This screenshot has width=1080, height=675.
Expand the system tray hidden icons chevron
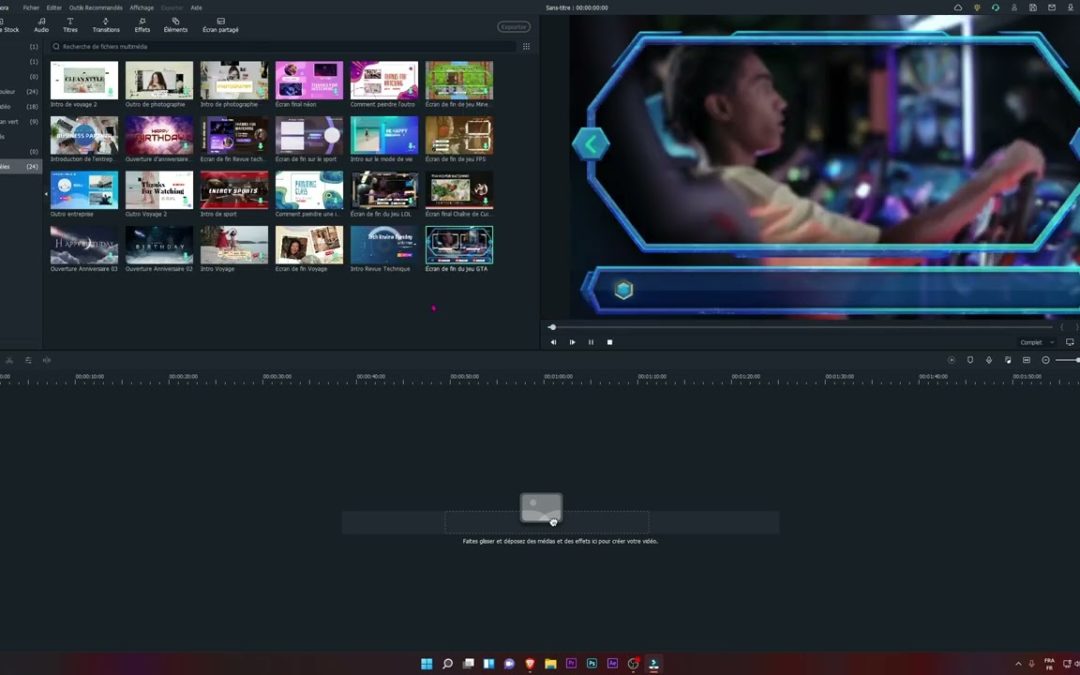[1019, 664]
